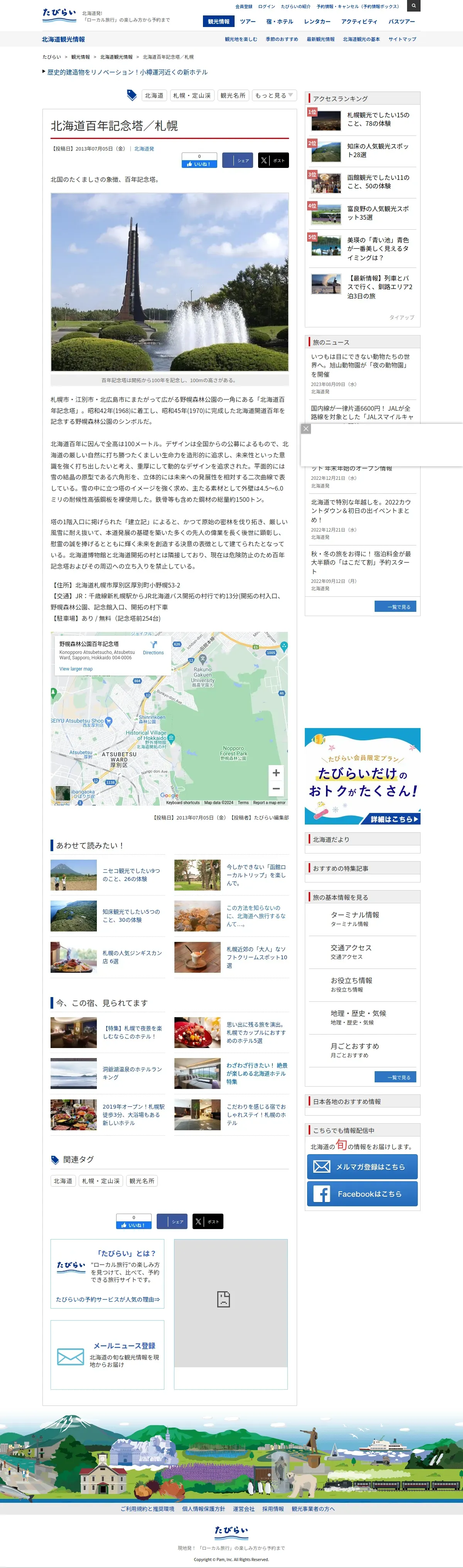Click 個人情報保護方針 footer link

(203, 1509)
